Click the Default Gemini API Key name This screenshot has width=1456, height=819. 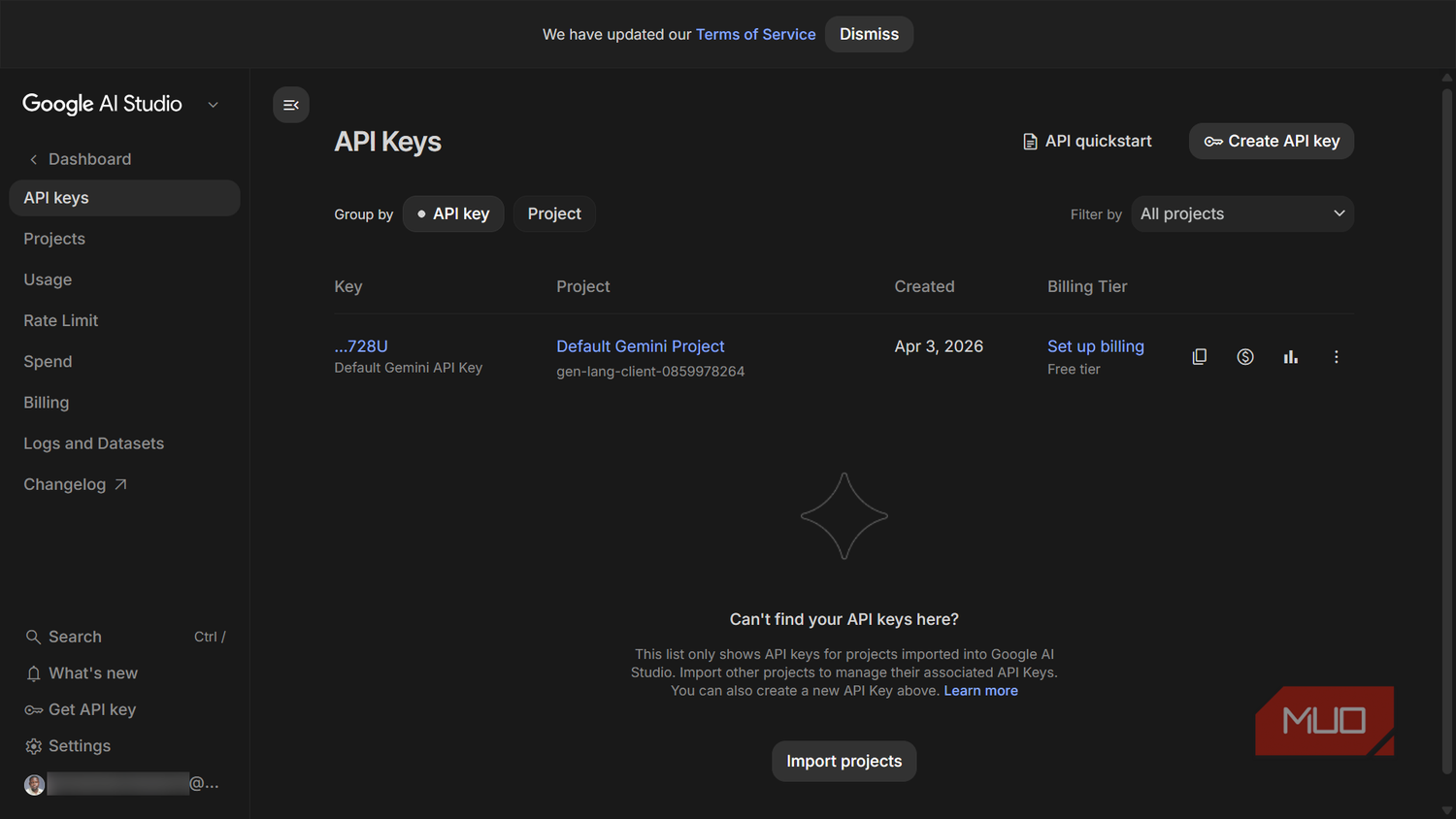pyautogui.click(x=408, y=368)
